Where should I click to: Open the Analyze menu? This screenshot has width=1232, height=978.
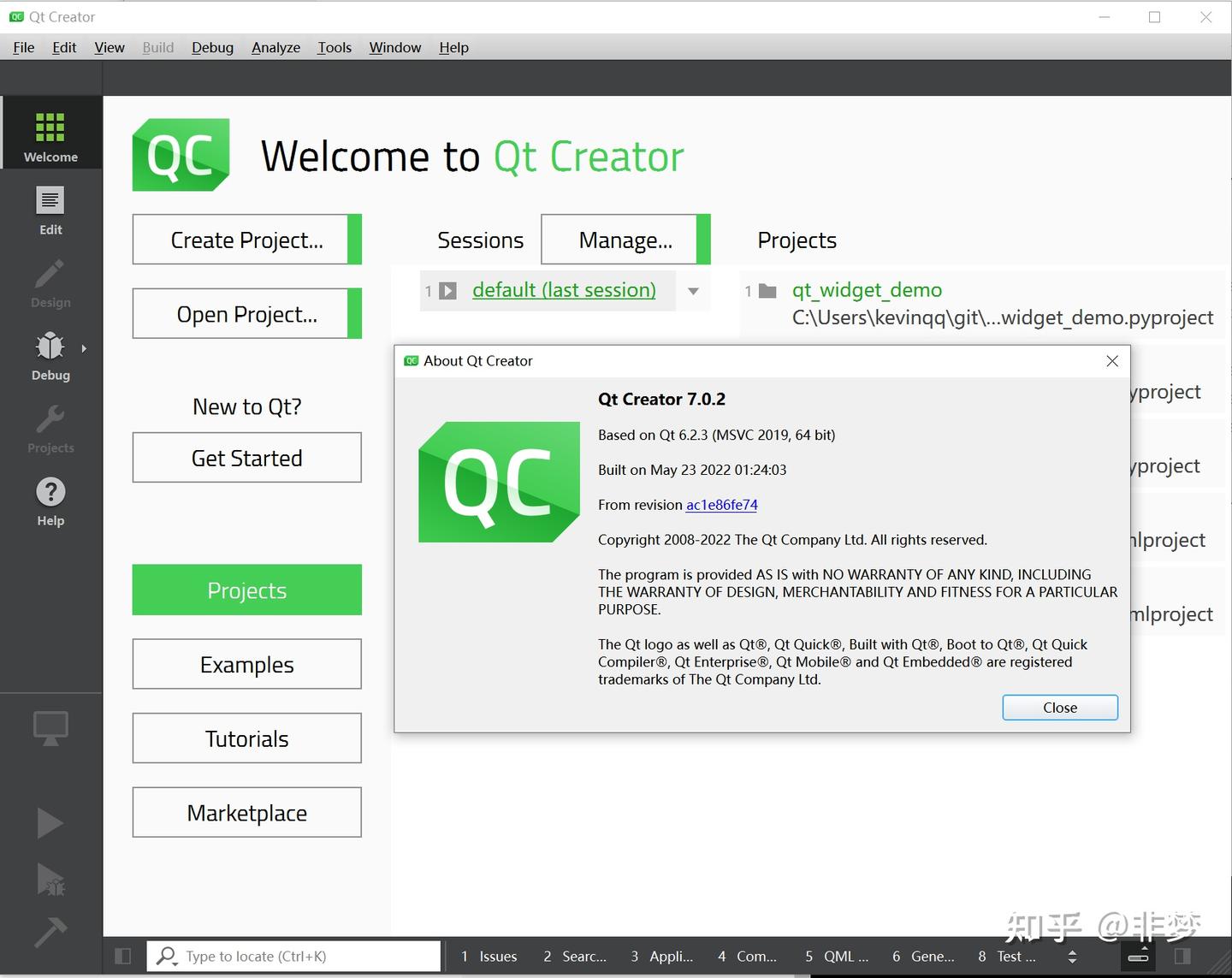[x=275, y=47]
